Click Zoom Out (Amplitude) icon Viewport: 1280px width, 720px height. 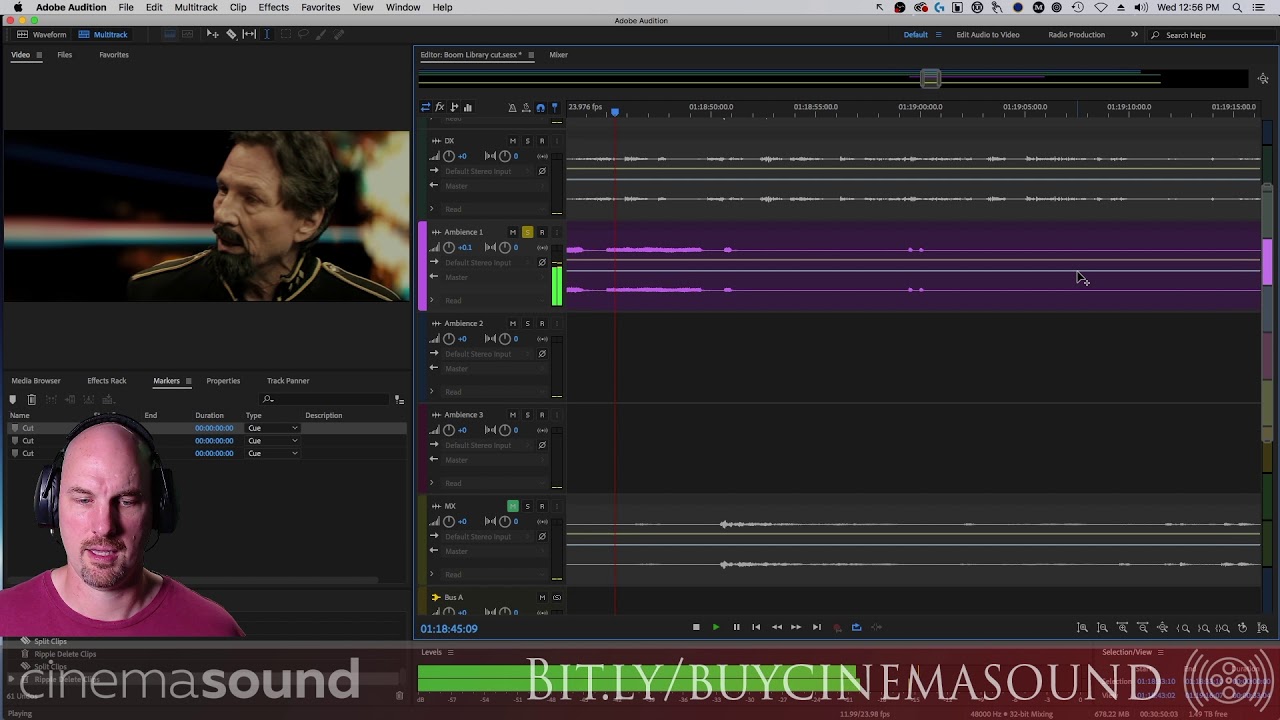[x=1102, y=628]
